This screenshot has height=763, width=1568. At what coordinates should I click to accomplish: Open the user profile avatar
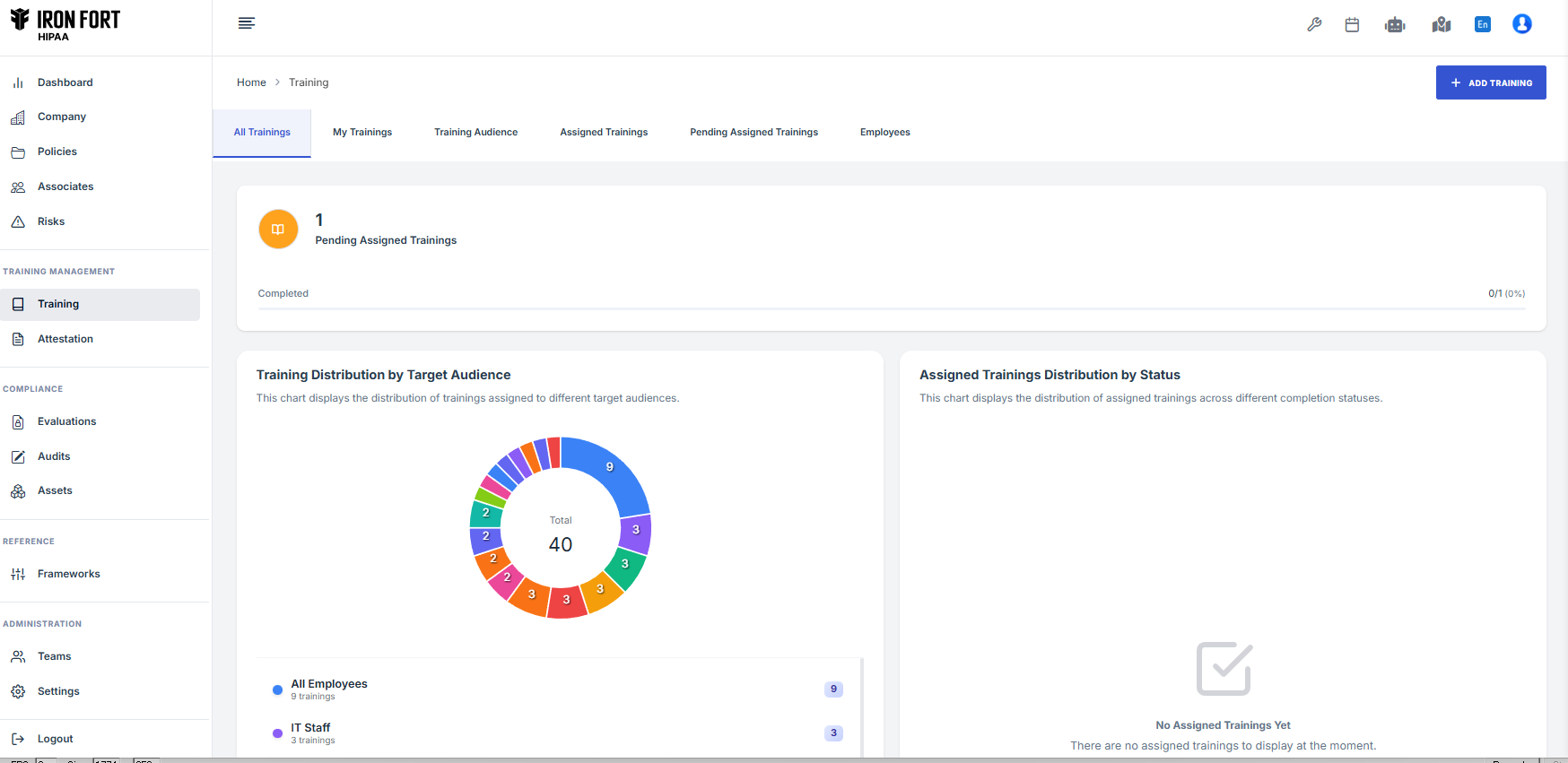click(x=1521, y=24)
